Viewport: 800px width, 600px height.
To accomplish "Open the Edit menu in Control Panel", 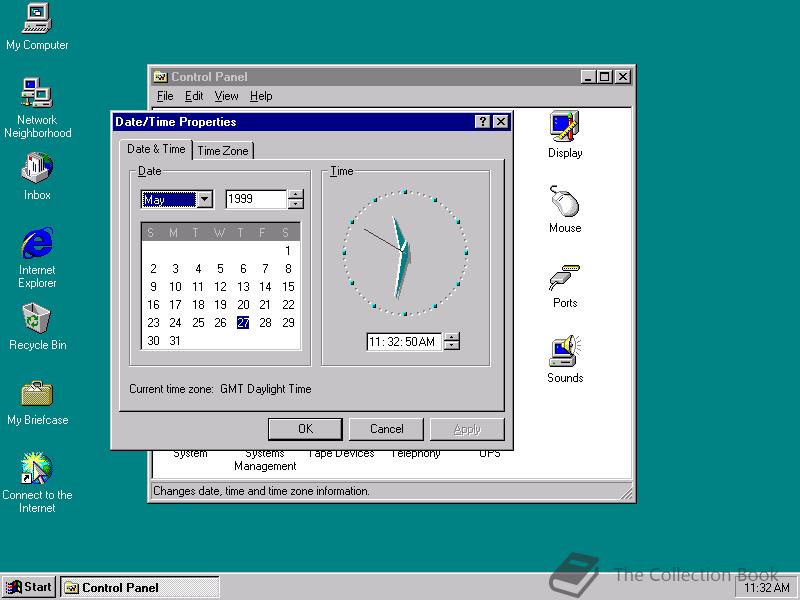I will 194,96.
